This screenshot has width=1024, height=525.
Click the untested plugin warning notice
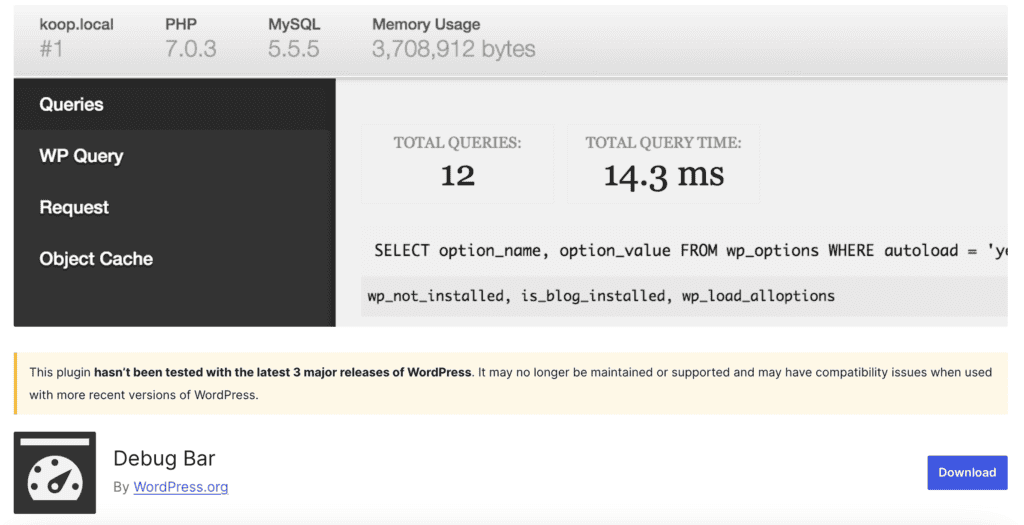(x=511, y=383)
